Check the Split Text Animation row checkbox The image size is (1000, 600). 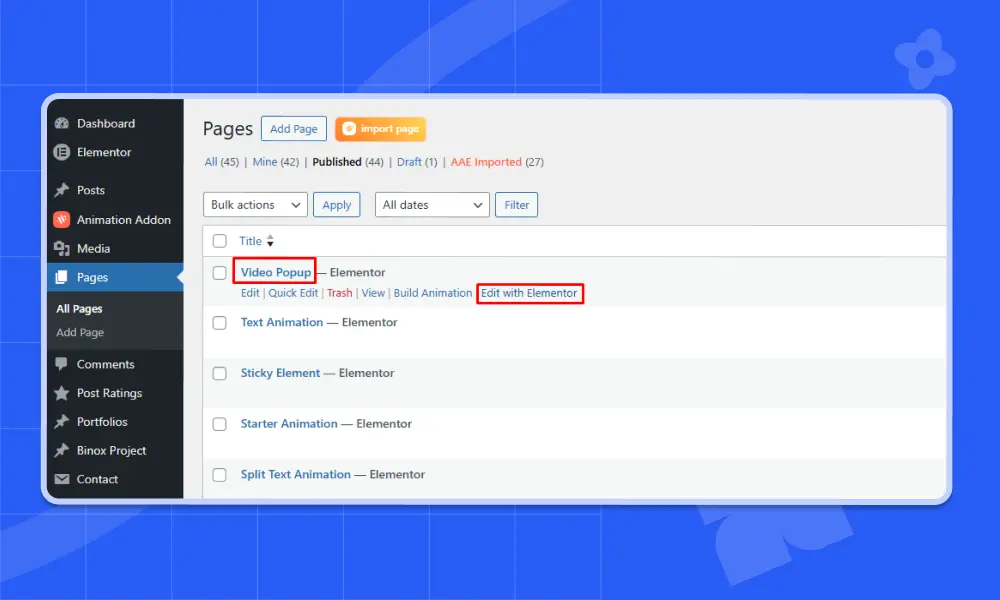pyautogui.click(x=219, y=475)
